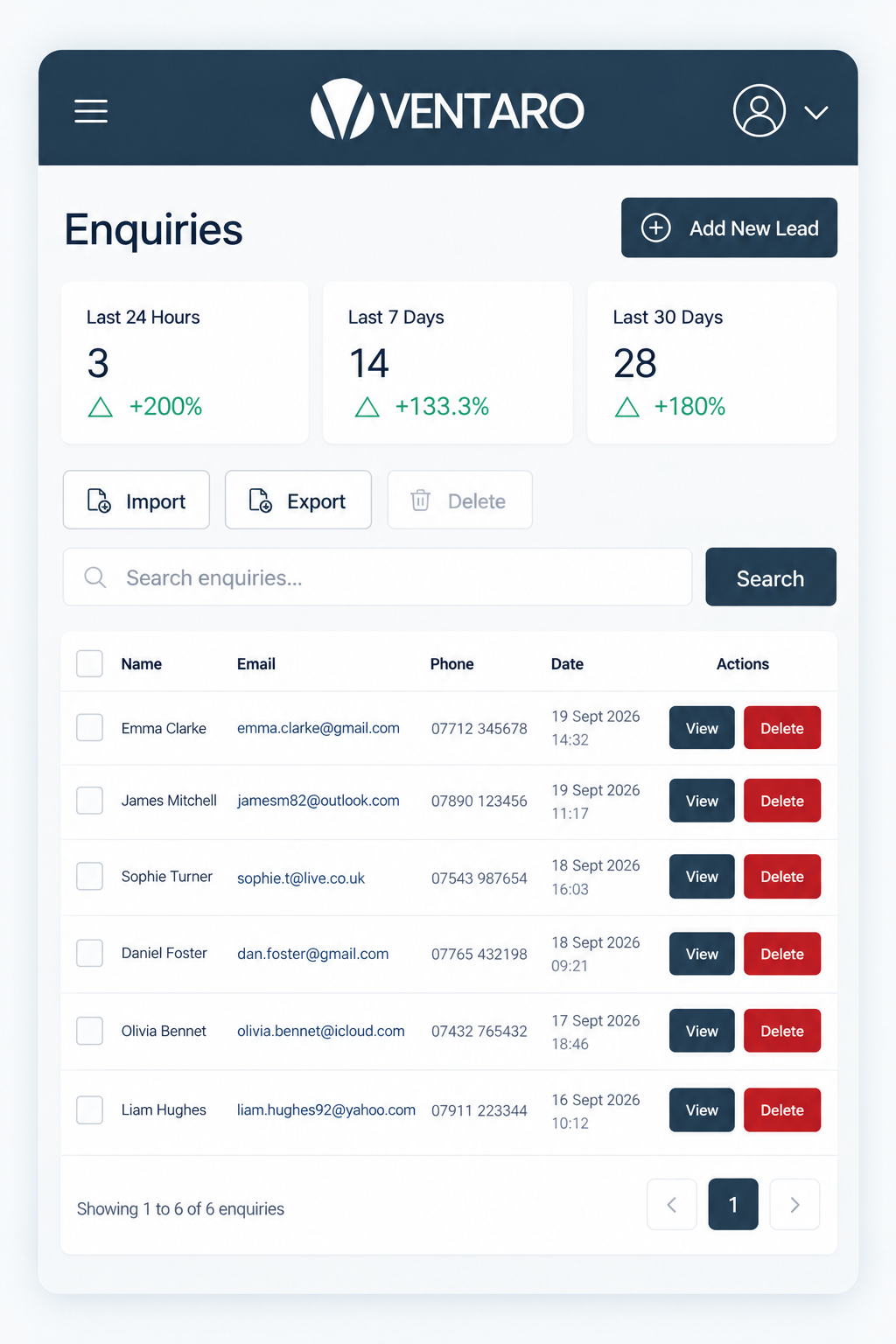896x1344 pixels.
Task: Click the Showing 1 to 6 of 6 enquiries text
Action: tap(180, 1208)
